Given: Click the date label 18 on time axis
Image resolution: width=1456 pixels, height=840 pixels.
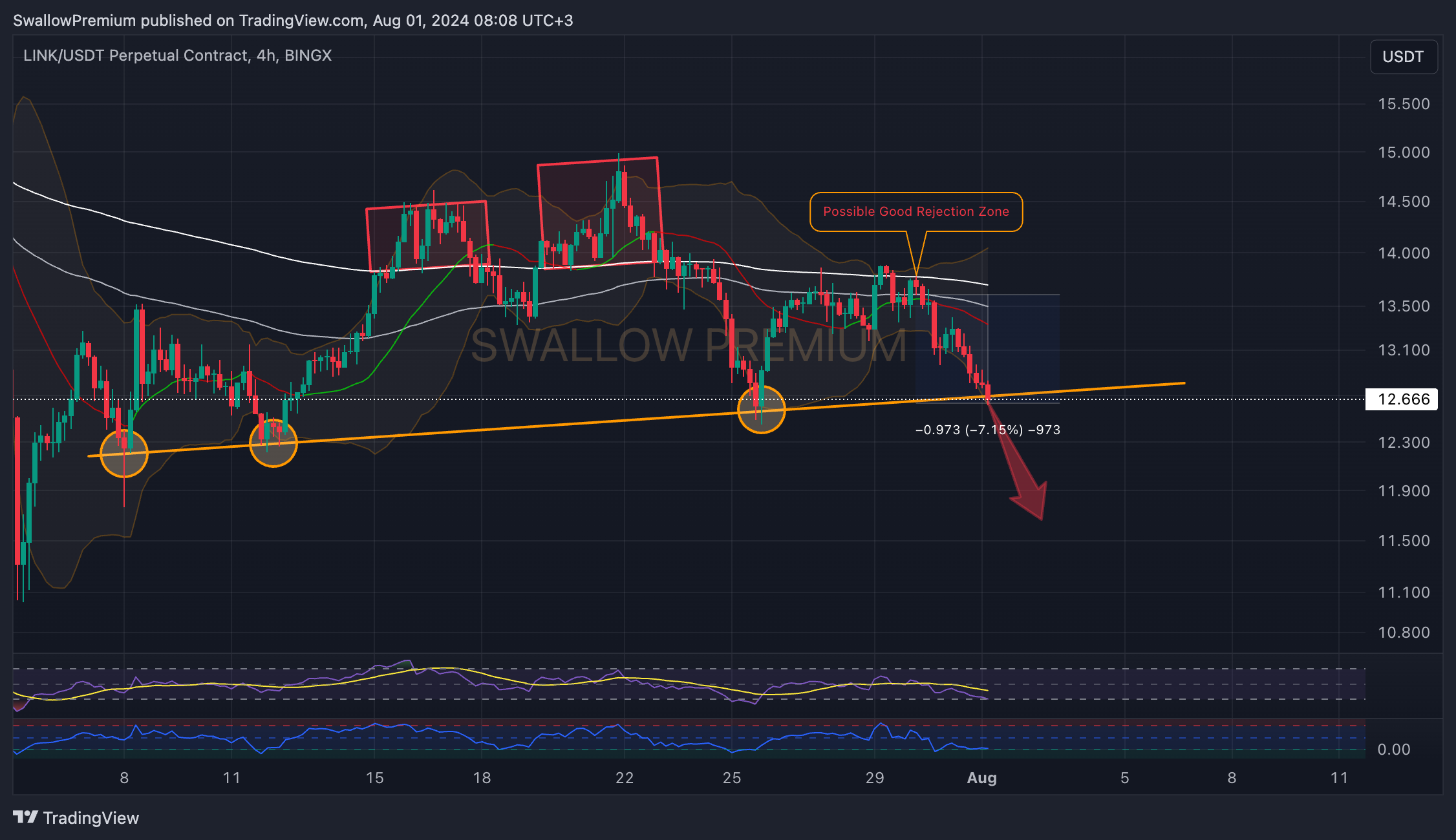Looking at the screenshot, I should (482, 778).
